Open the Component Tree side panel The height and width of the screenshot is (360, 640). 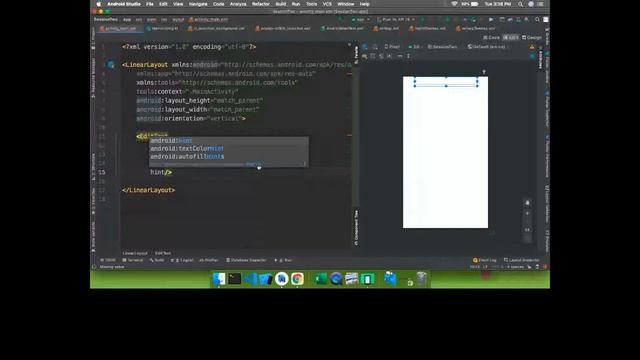[x=356, y=228]
